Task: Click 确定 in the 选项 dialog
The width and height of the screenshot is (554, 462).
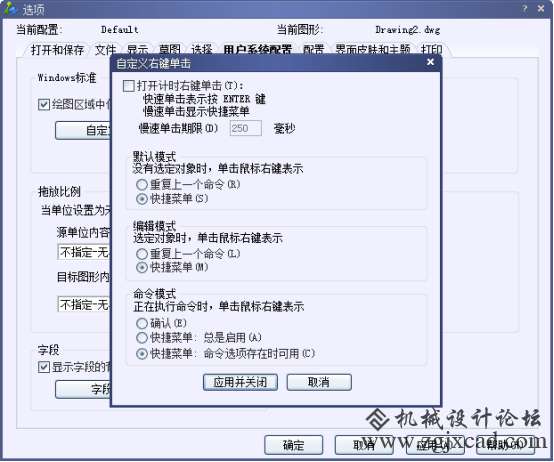Action: 294,445
